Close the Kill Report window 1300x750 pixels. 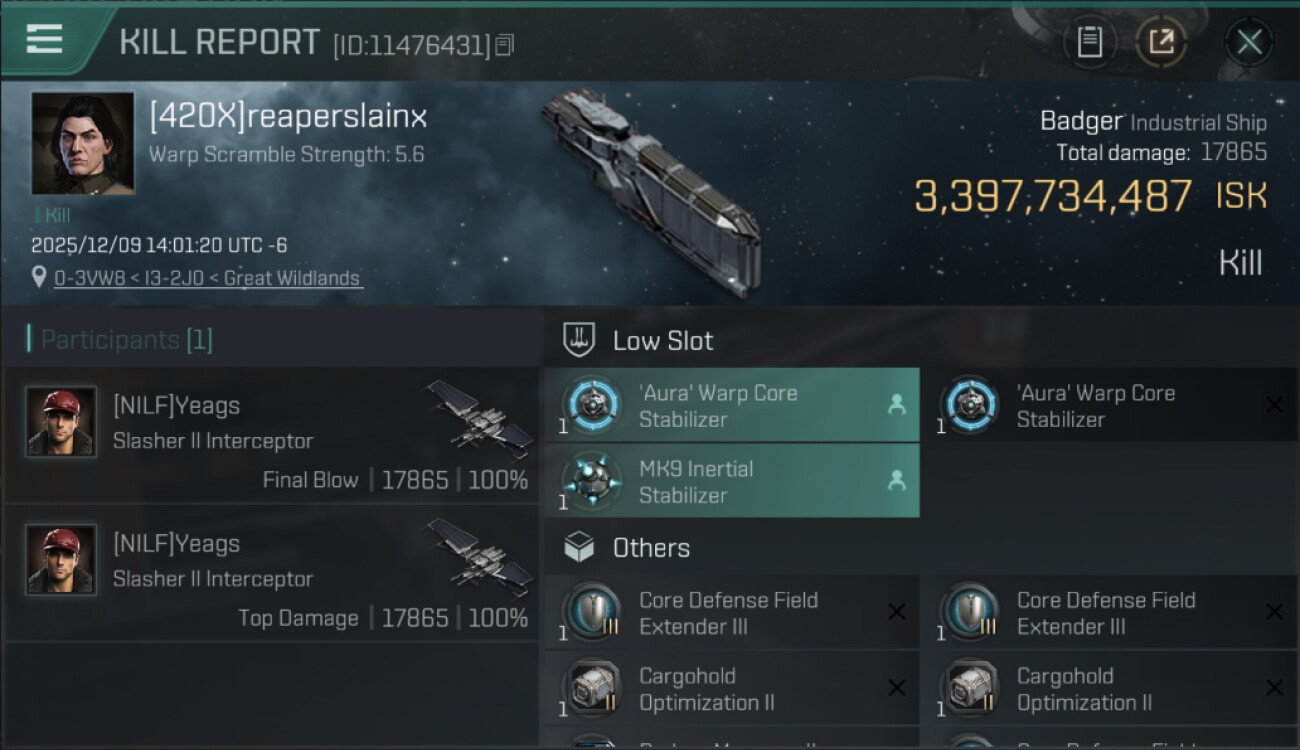pos(1249,42)
